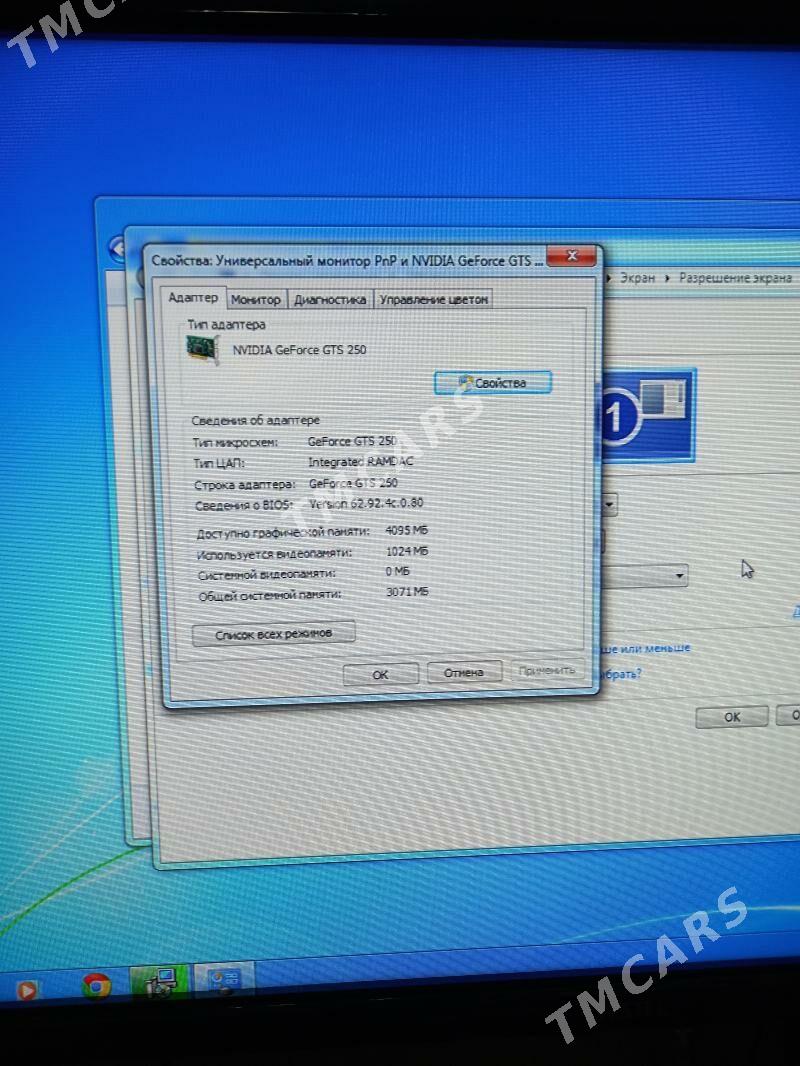The image size is (800, 1066).
Task: Open the 'брать?' help link
Action: [620, 674]
